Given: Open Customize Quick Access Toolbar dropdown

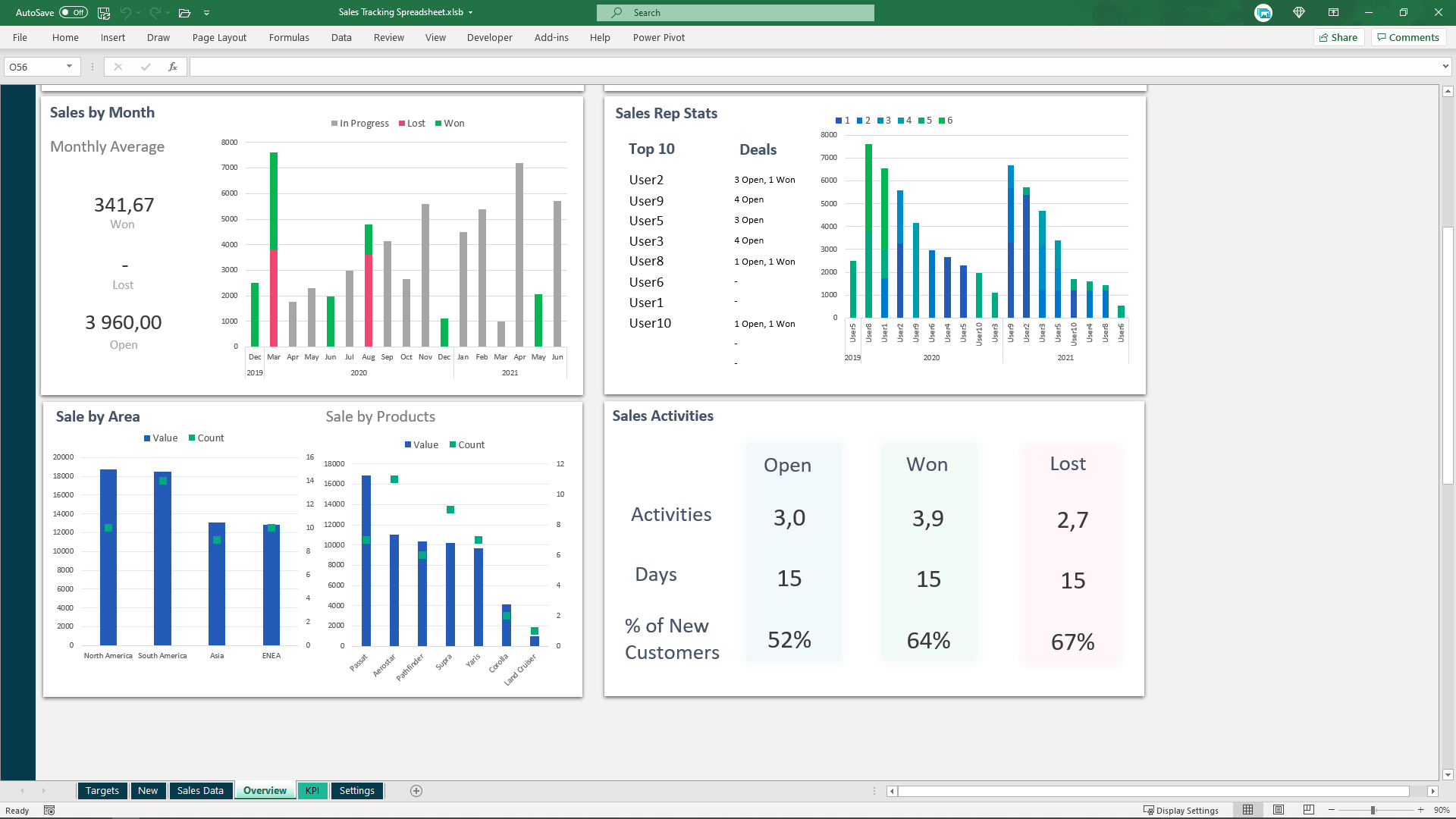Looking at the screenshot, I should click(207, 13).
